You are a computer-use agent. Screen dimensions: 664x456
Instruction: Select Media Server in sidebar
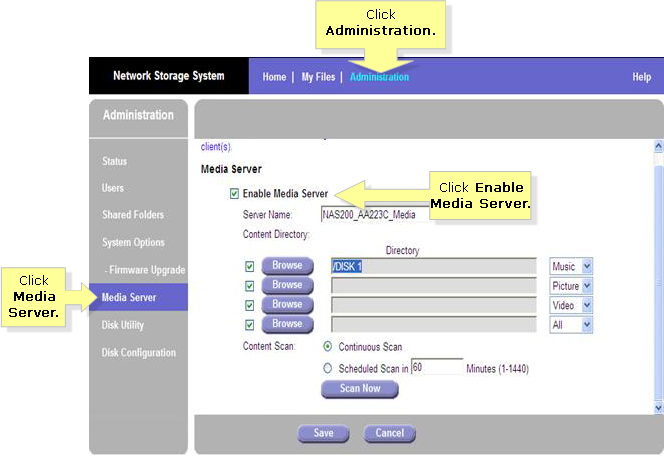pyautogui.click(x=138, y=297)
